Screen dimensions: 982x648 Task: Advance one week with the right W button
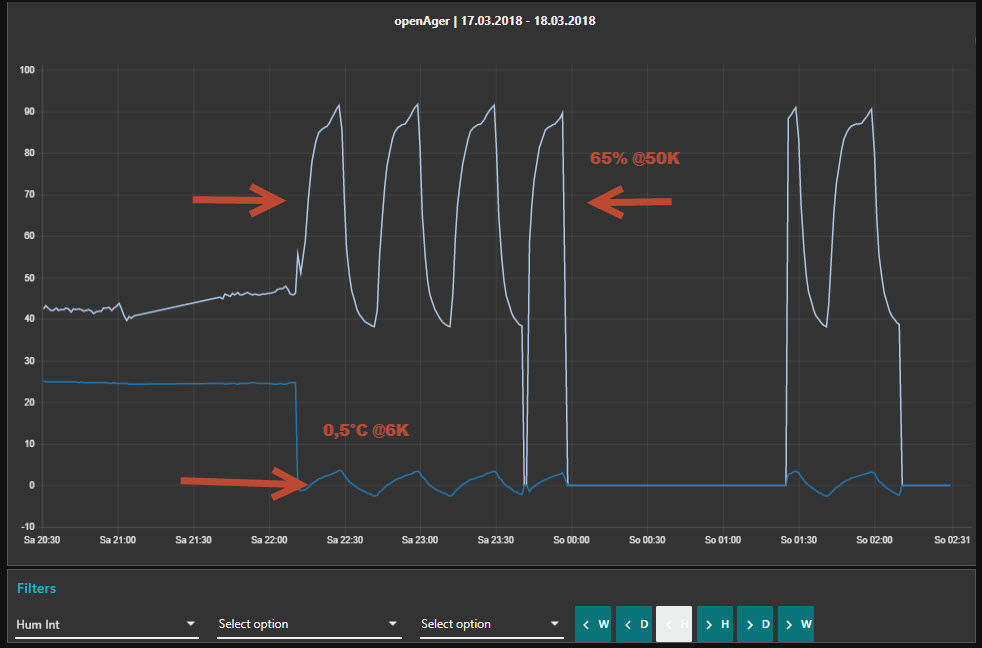click(796, 624)
